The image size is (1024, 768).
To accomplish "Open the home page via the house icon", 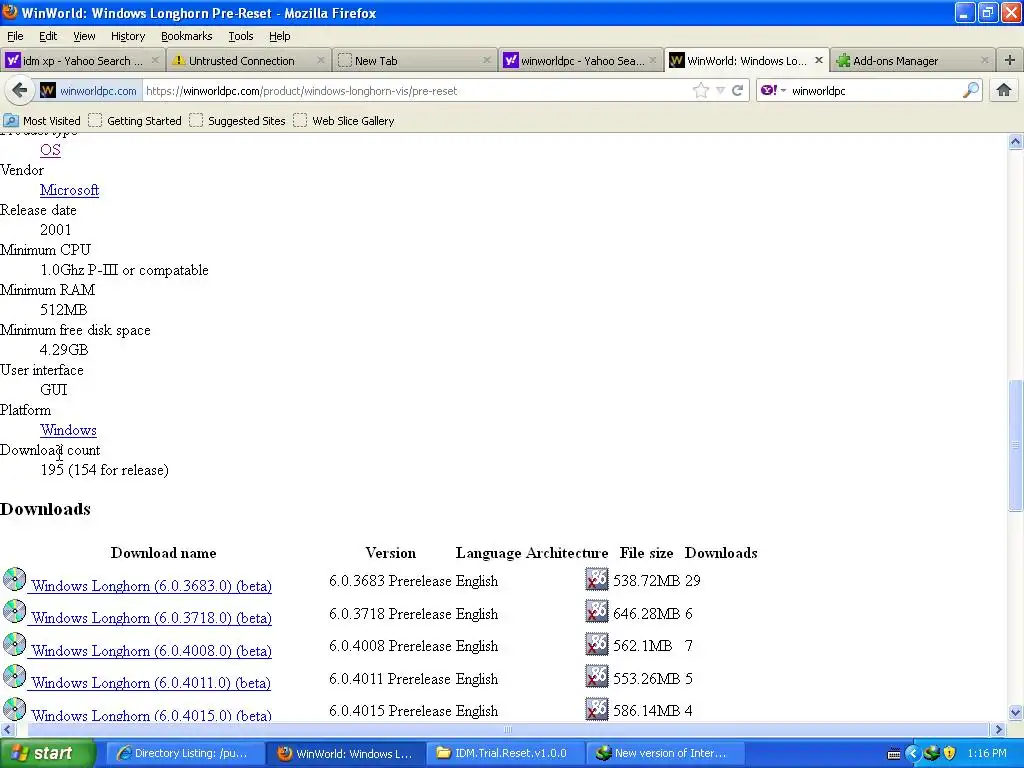I will [x=1004, y=90].
